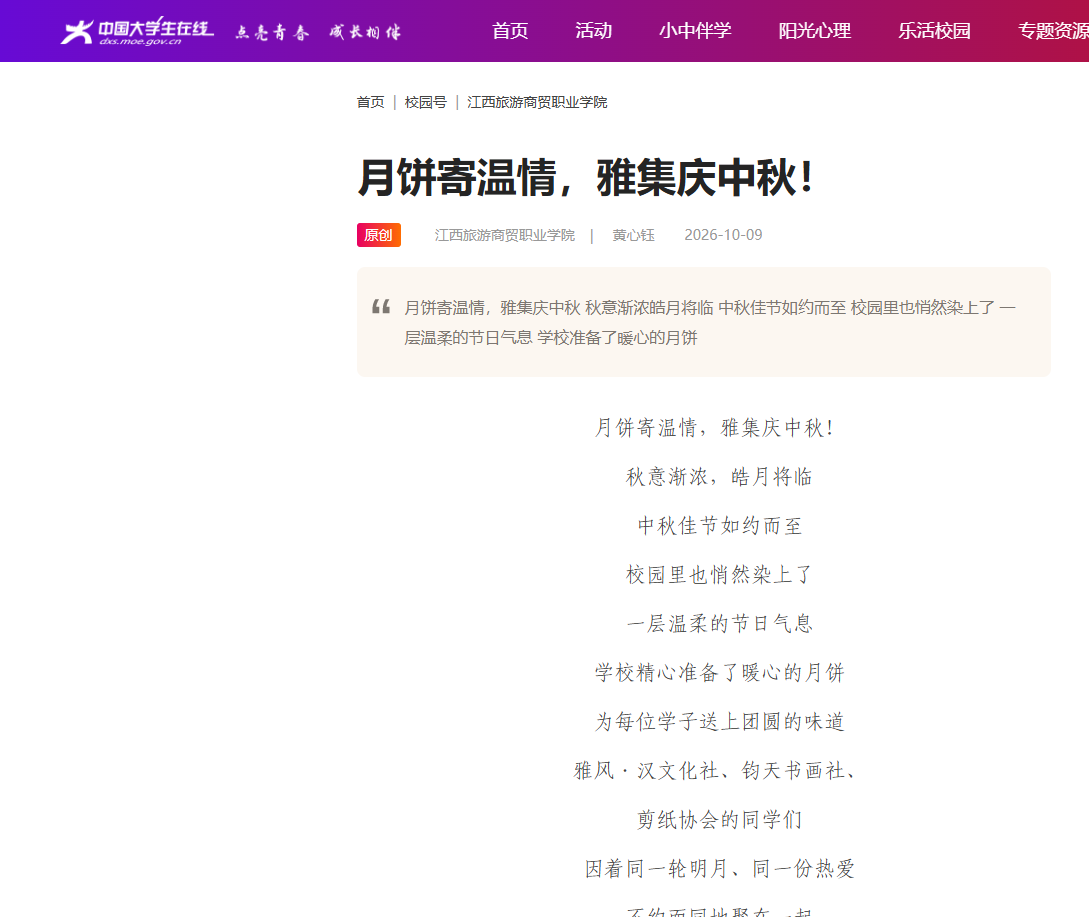This screenshot has height=917, width=1089.
Task: Click the body line 一层温柔的节日气息
Action: pyautogui.click(x=719, y=623)
